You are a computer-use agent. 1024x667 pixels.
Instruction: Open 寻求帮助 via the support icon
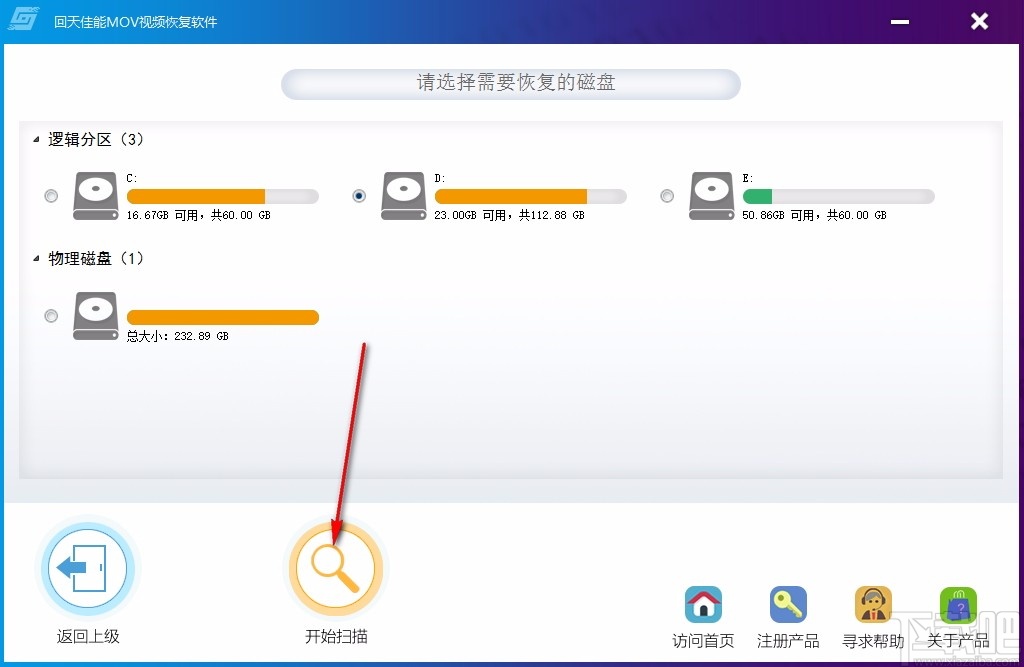pos(873,604)
